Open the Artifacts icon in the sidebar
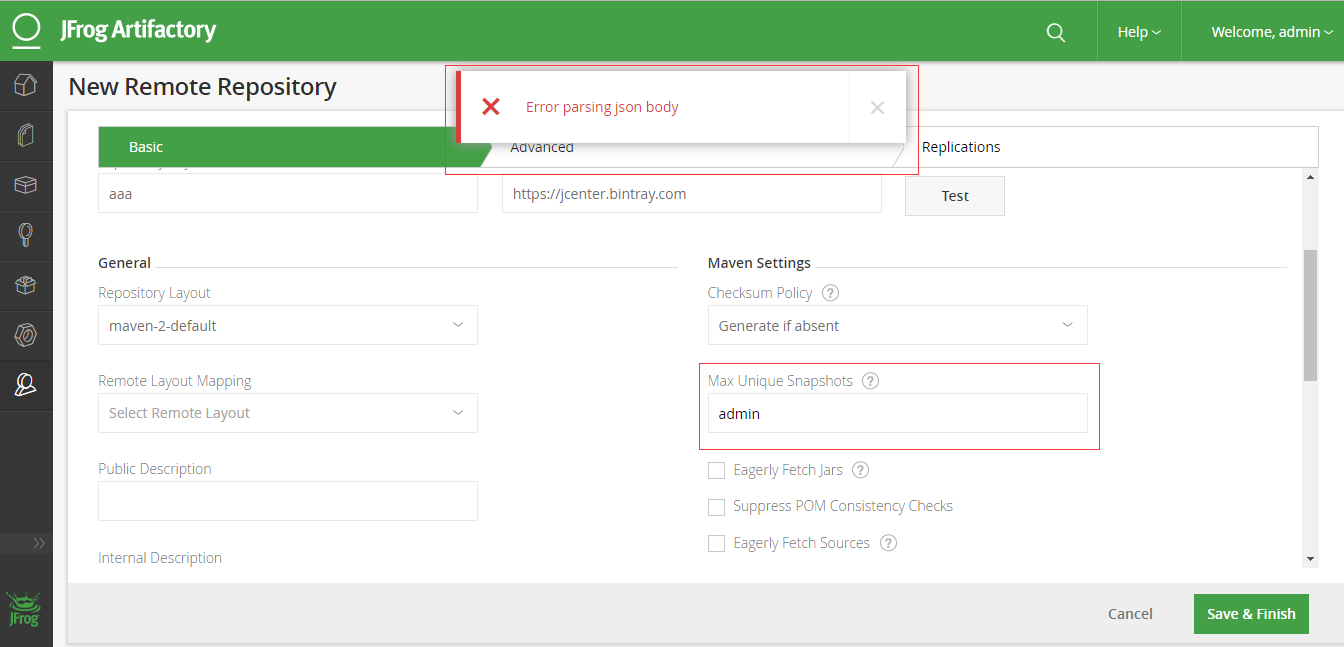The image size is (1344, 647). coord(26,136)
